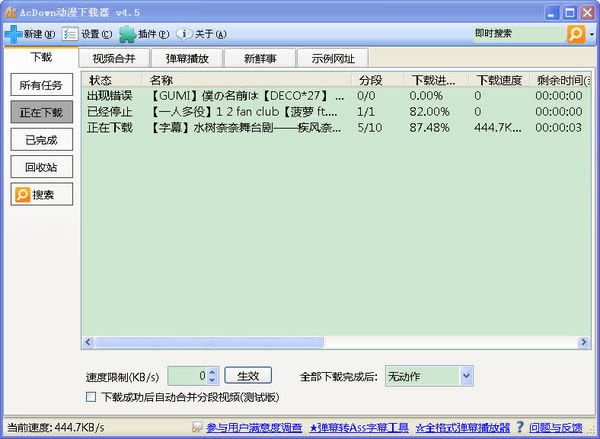Click the blue plus 新建 icon

pyautogui.click(x=14, y=34)
